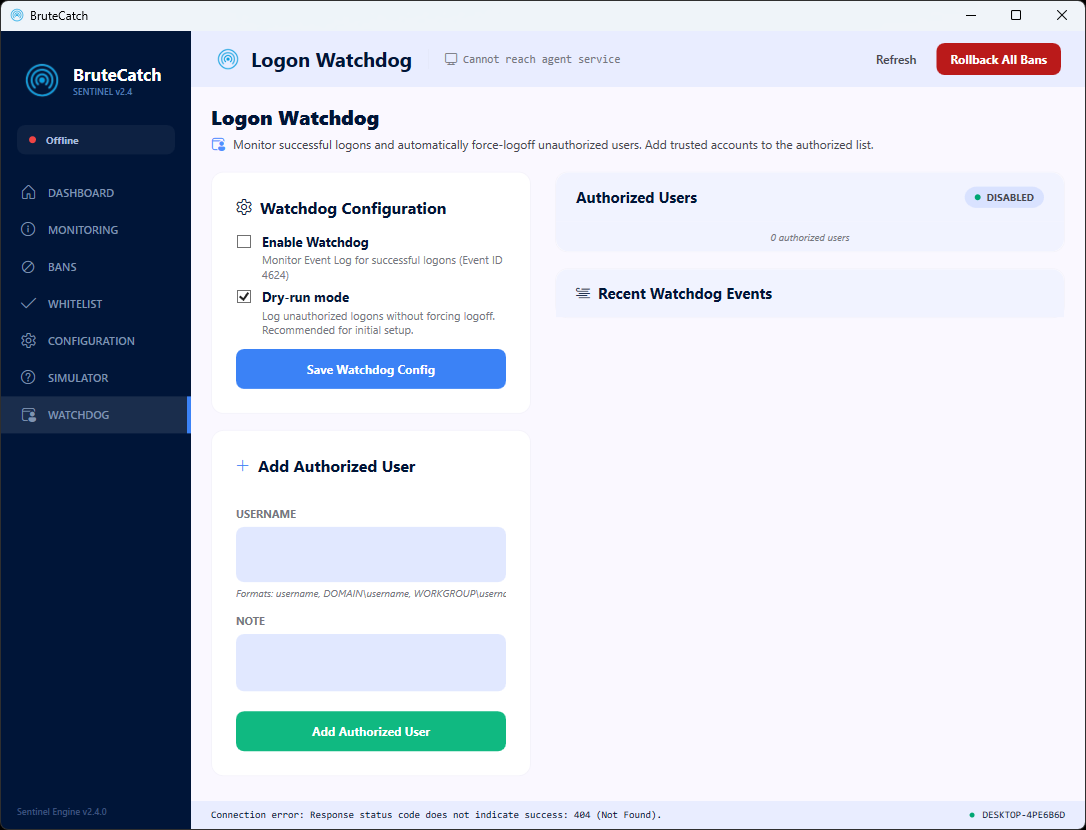Click the Bans prohibited circle icon
The width and height of the screenshot is (1086, 830).
(29, 267)
